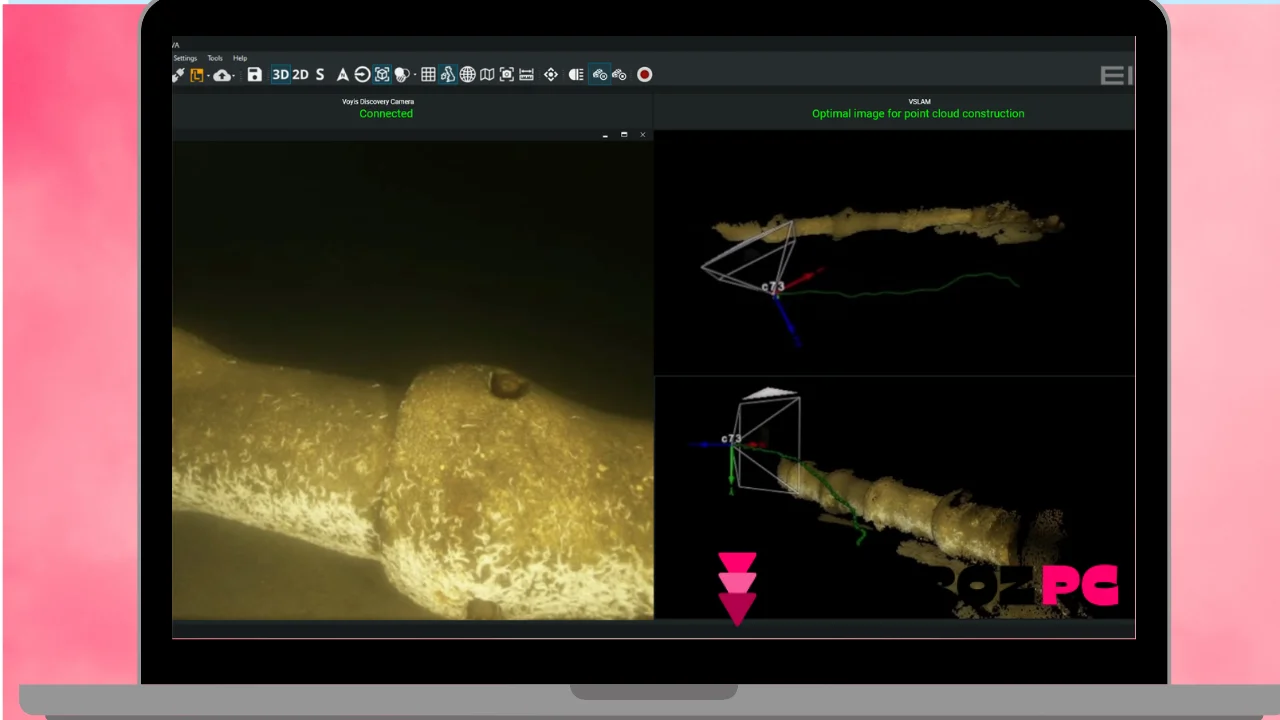Maximize the camera video panel
The height and width of the screenshot is (720, 1280).
click(x=624, y=135)
